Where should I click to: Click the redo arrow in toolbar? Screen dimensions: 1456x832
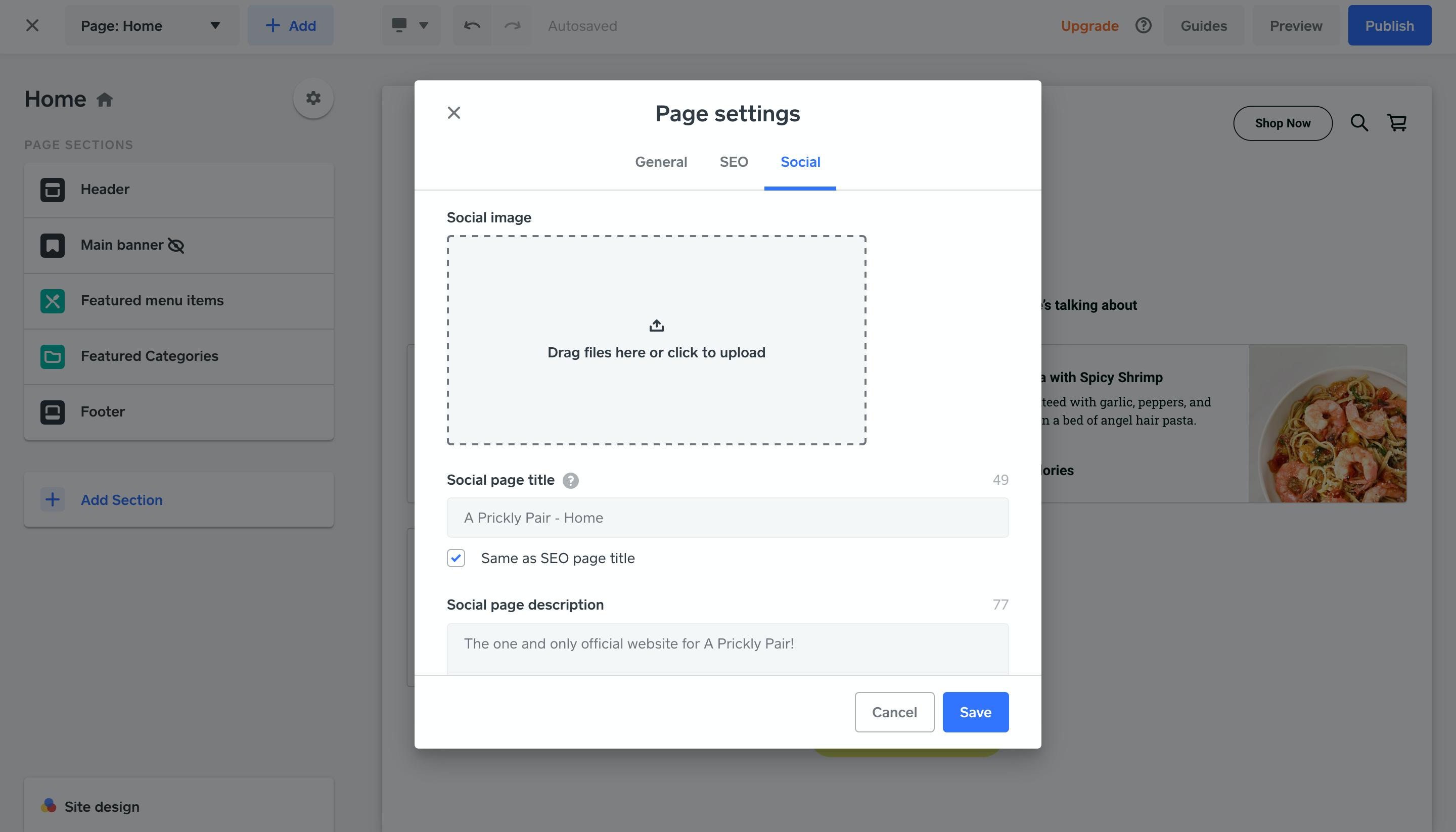[513, 26]
